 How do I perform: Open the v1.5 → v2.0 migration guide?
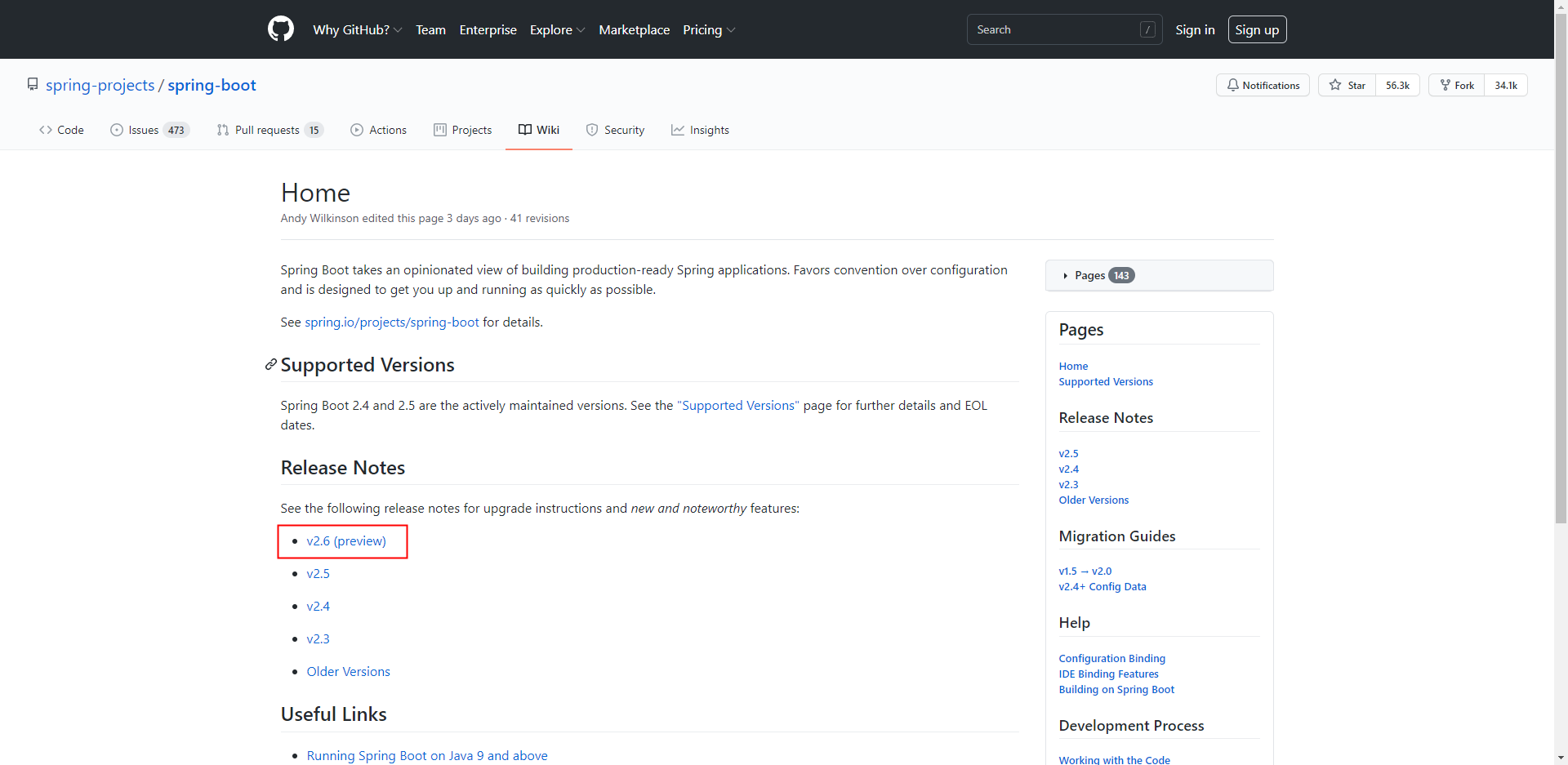1085,572
